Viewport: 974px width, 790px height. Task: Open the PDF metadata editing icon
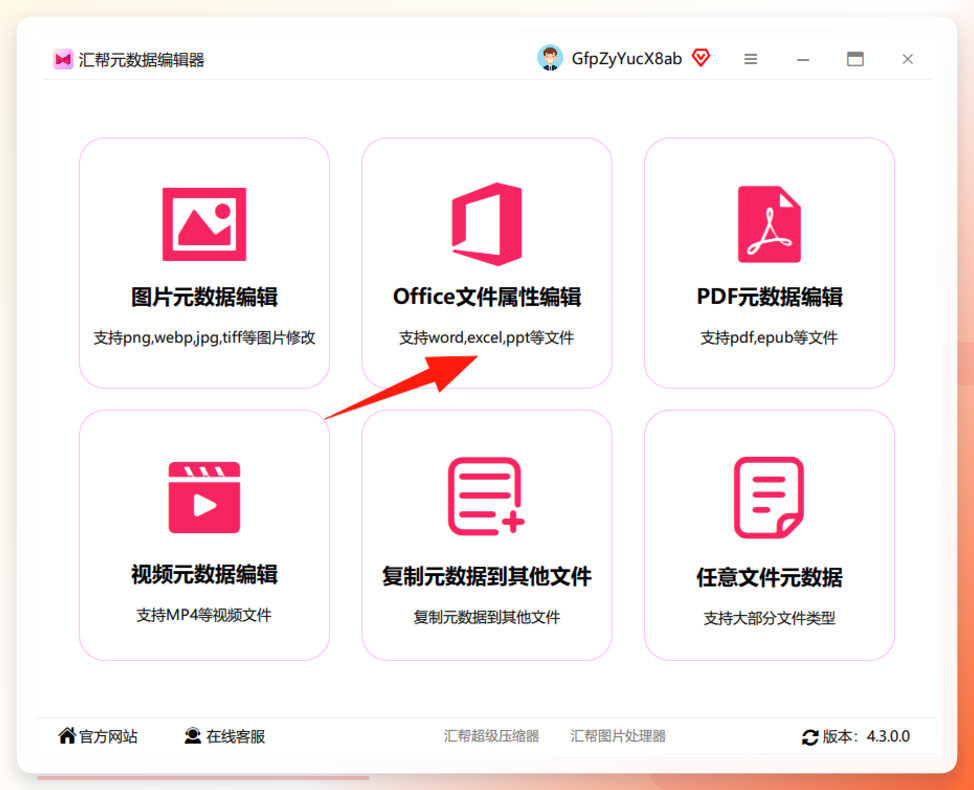[769, 224]
